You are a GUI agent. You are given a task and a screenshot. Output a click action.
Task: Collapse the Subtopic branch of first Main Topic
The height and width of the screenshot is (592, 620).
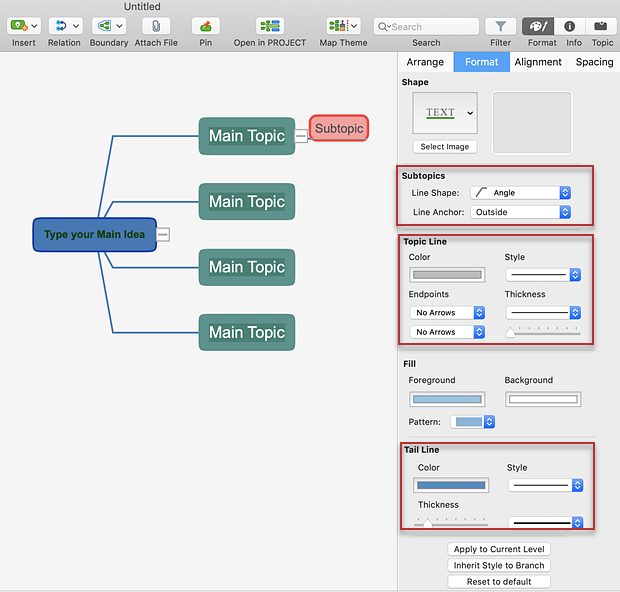301,136
